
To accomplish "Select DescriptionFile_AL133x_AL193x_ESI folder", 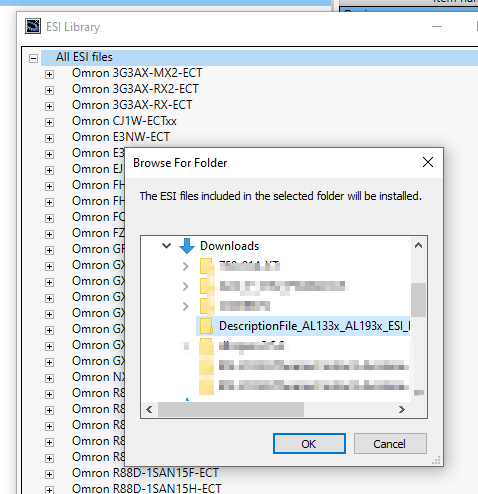I will coord(314,326).
